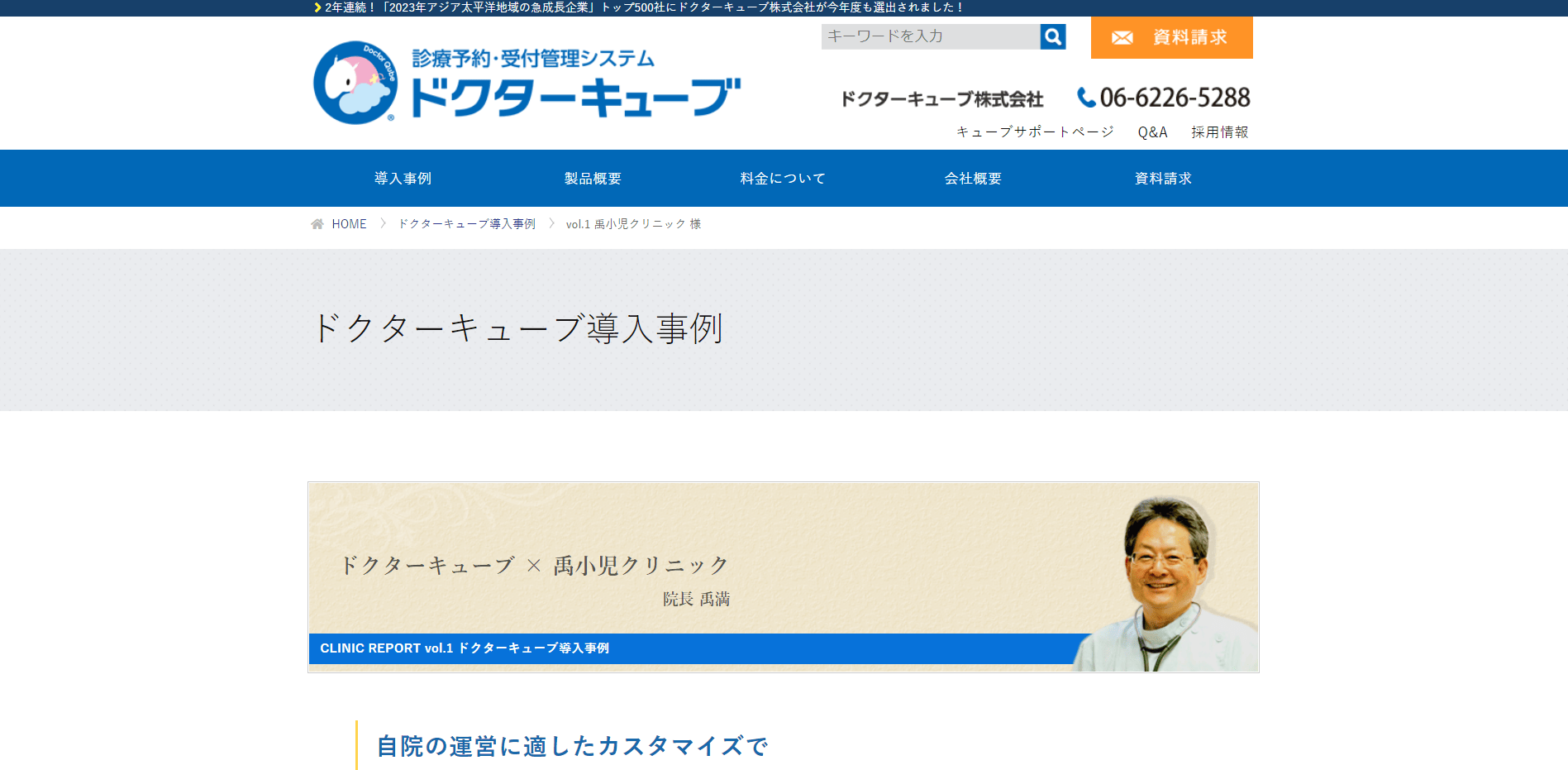The height and width of the screenshot is (770, 1568).
Task: Select 資料請求 in blue navigation bar
Action: [1164, 179]
